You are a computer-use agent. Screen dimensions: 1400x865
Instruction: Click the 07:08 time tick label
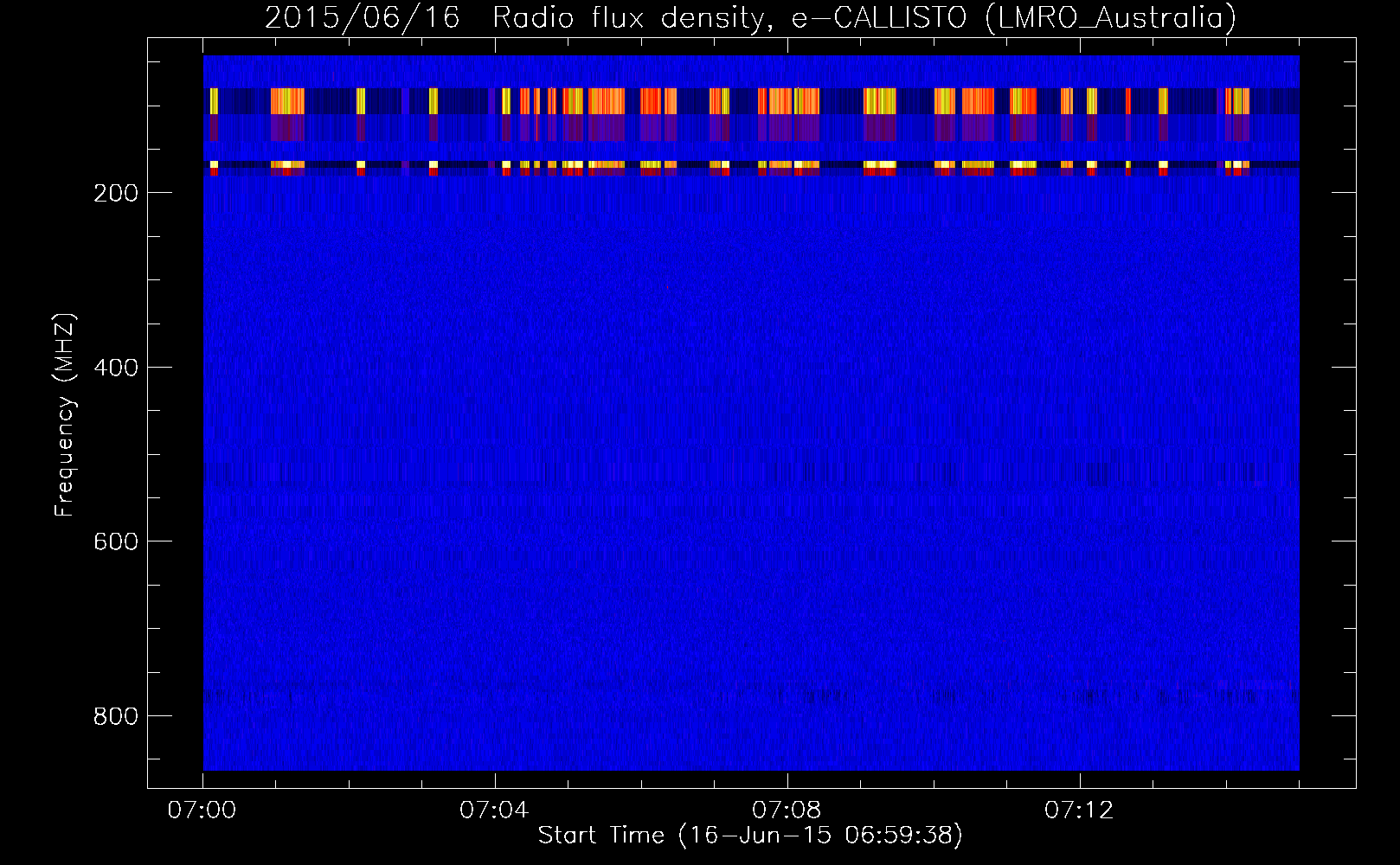[x=787, y=811]
